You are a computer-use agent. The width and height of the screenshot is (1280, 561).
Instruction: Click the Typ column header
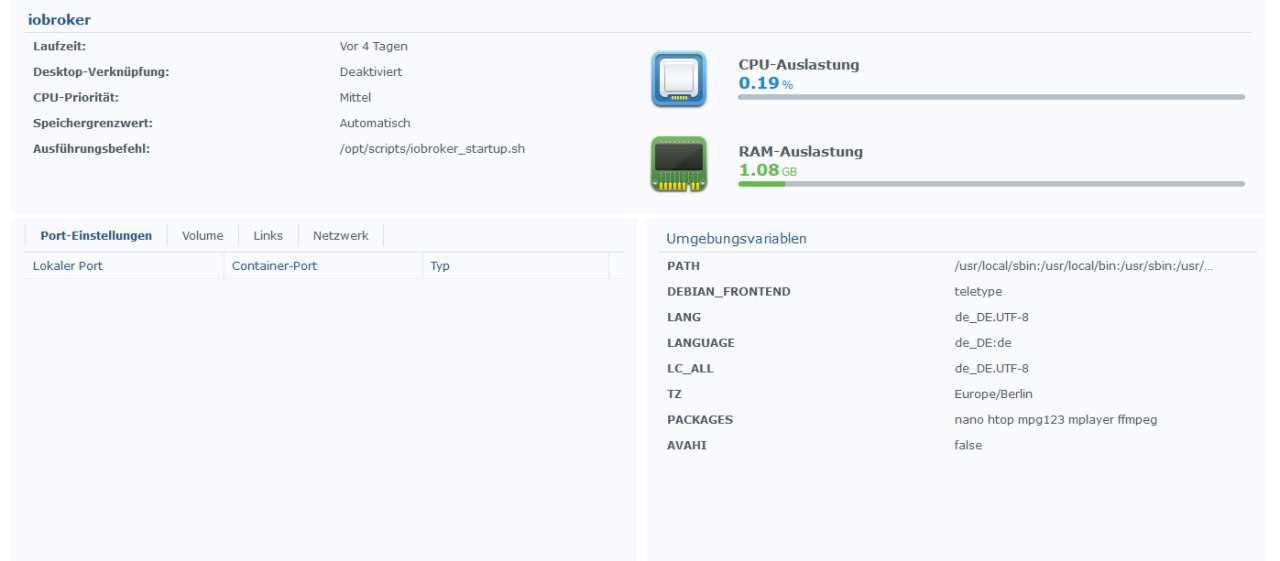pyautogui.click(x=515, y=266)
